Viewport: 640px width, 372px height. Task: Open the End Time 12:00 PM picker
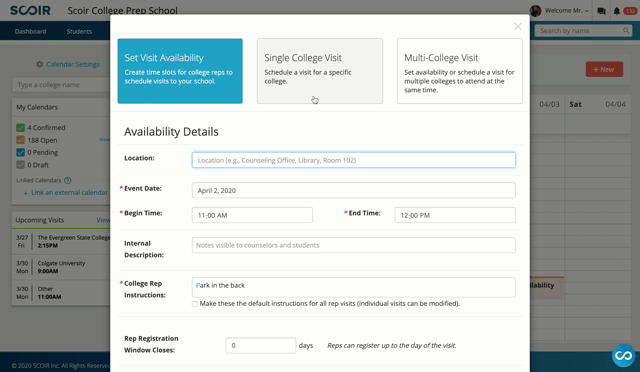[x=455, y=215]
